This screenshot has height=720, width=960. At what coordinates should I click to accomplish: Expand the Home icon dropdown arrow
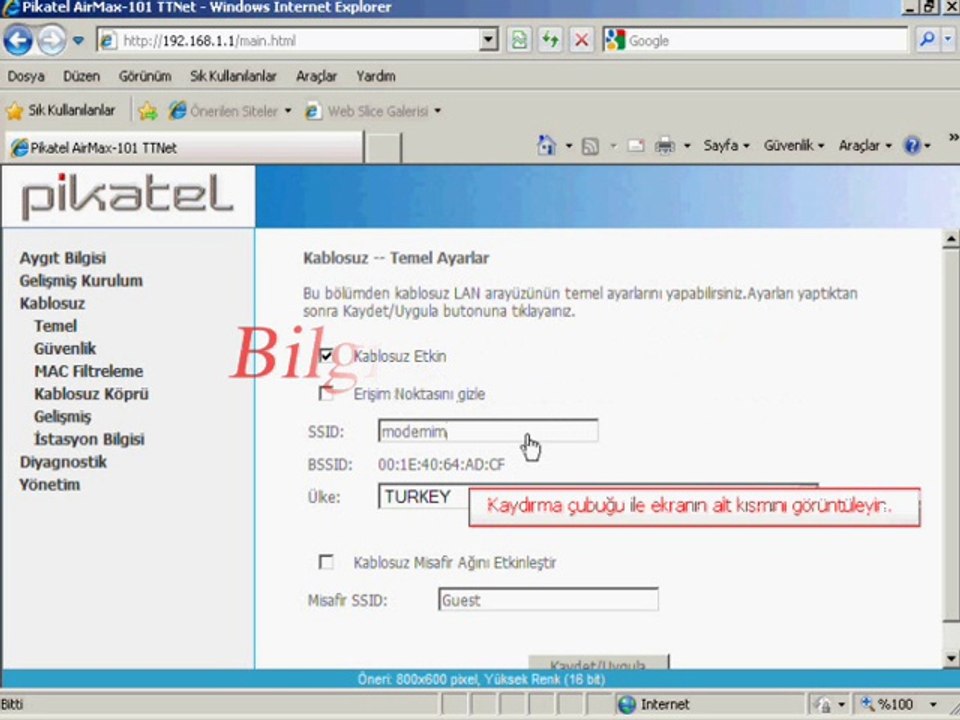(569, 146)
